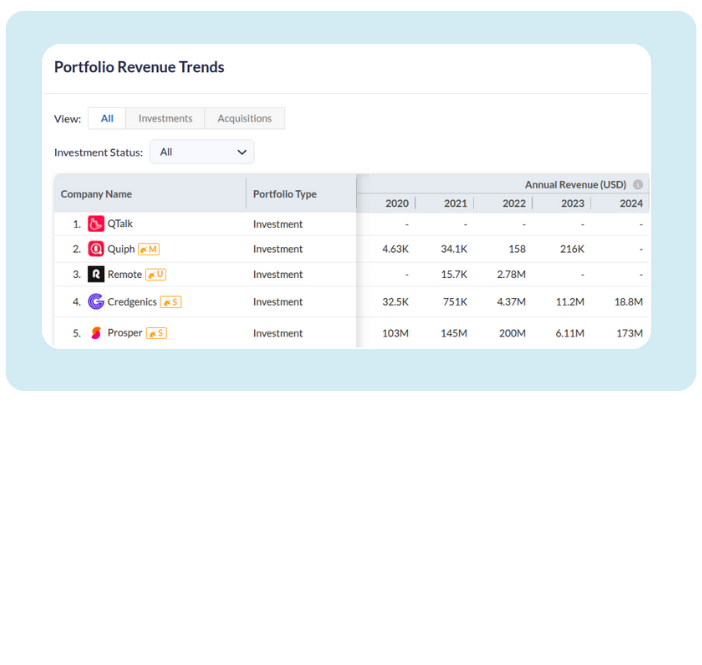Select Credgenics' 11.2M revenue cell
Viewport: 702px width, 665px height.
coord(570,302)
